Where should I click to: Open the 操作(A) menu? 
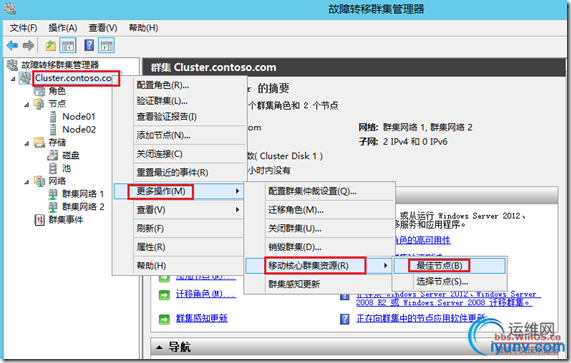point(63,28)
